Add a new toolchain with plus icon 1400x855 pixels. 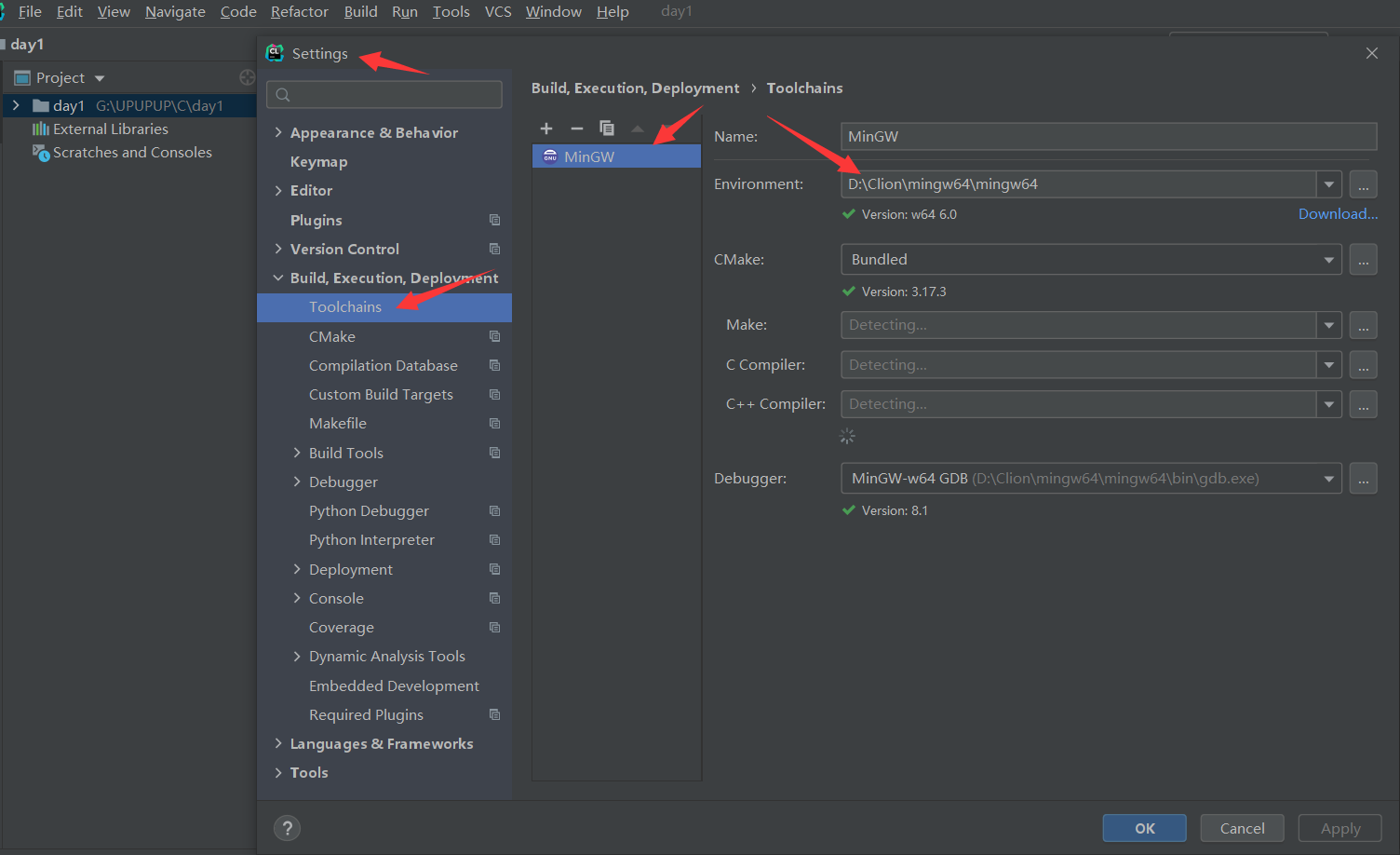click(x=546, y=129)
